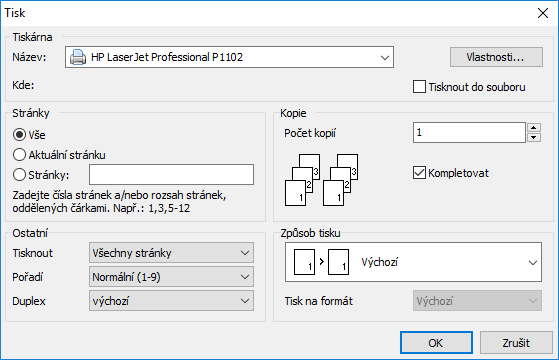Increase copy count with up arrow
The width and height of the screenshot is (559, 360).
point(534,128)
